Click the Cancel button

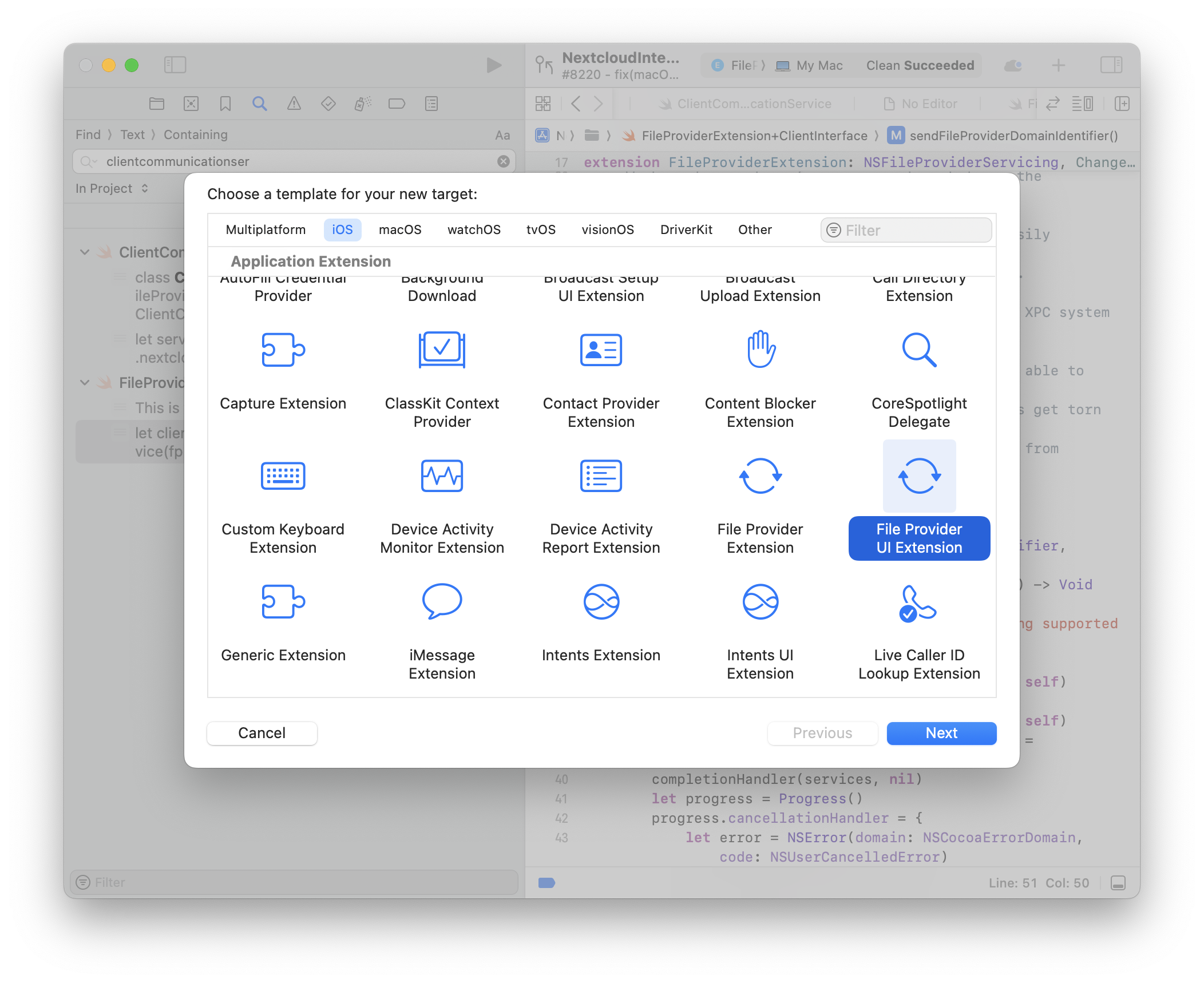pyautogui.click(x=262, y=733)
